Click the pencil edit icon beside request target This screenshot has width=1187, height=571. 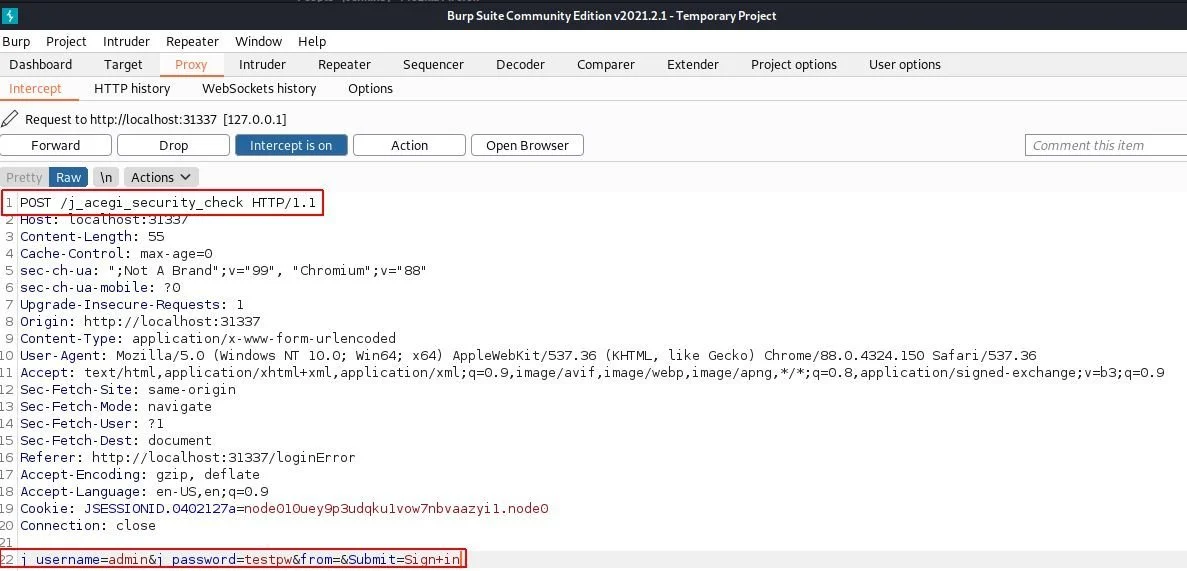tap(10, 119)
